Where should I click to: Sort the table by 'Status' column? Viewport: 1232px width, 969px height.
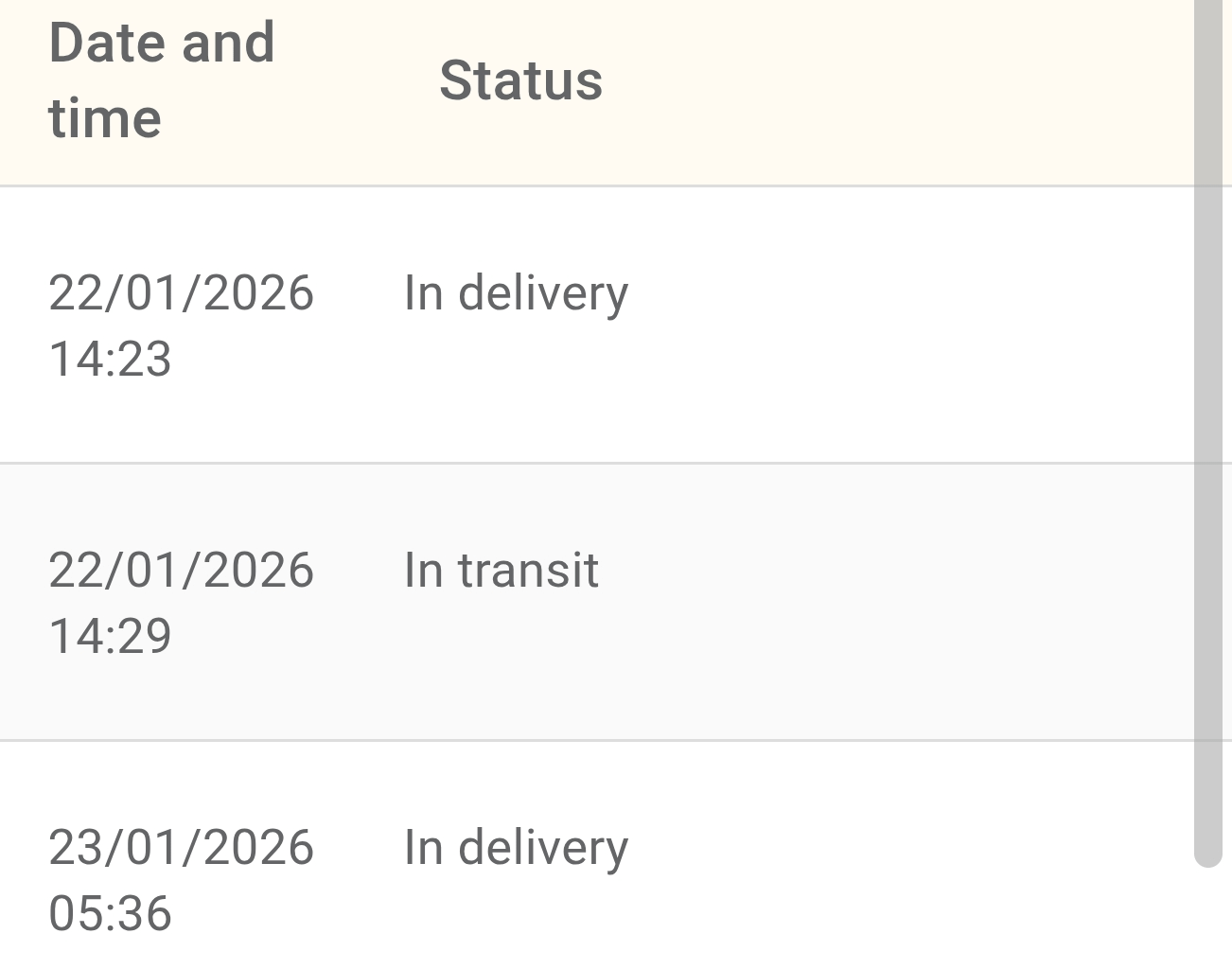click(x=520, y=79)
